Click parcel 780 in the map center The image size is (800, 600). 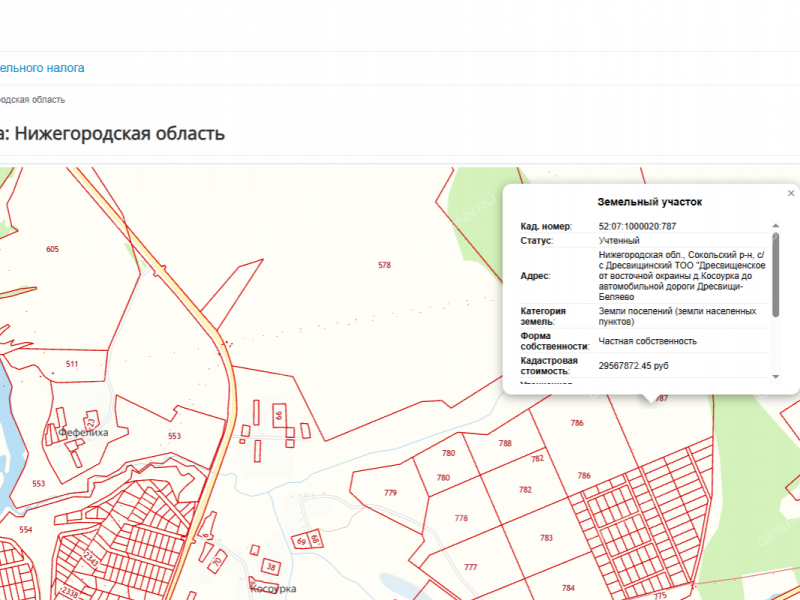point(448,453)
